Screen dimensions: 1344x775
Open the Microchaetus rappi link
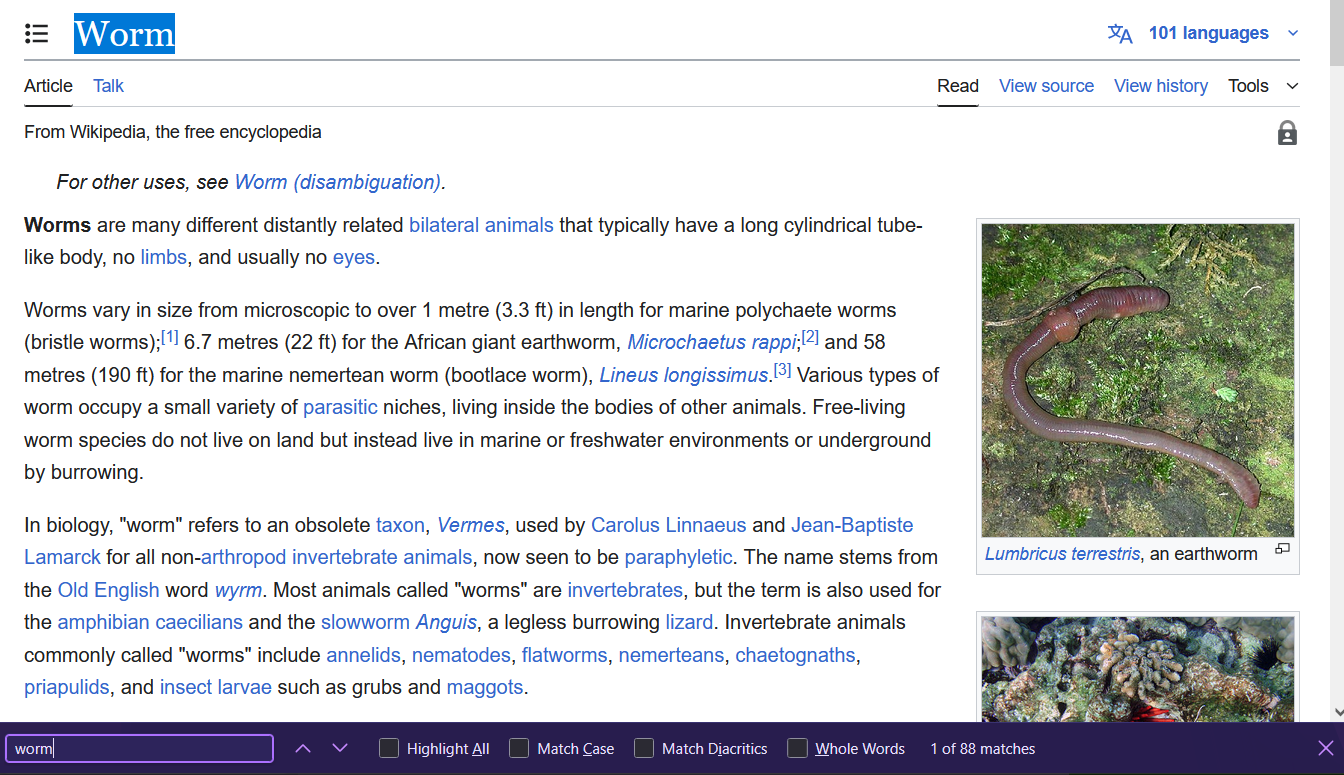pos(711,342)
